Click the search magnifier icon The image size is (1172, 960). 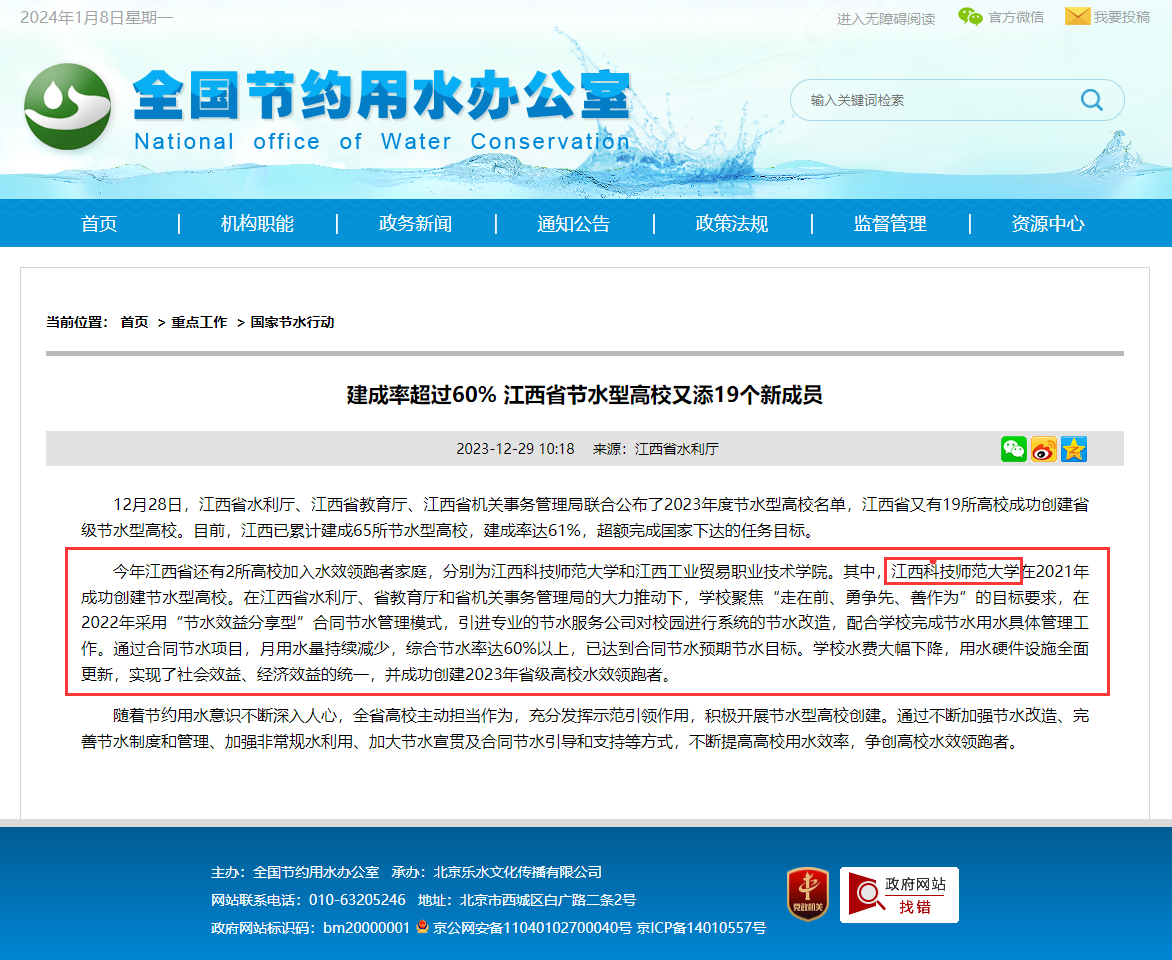pos(1091,100)
